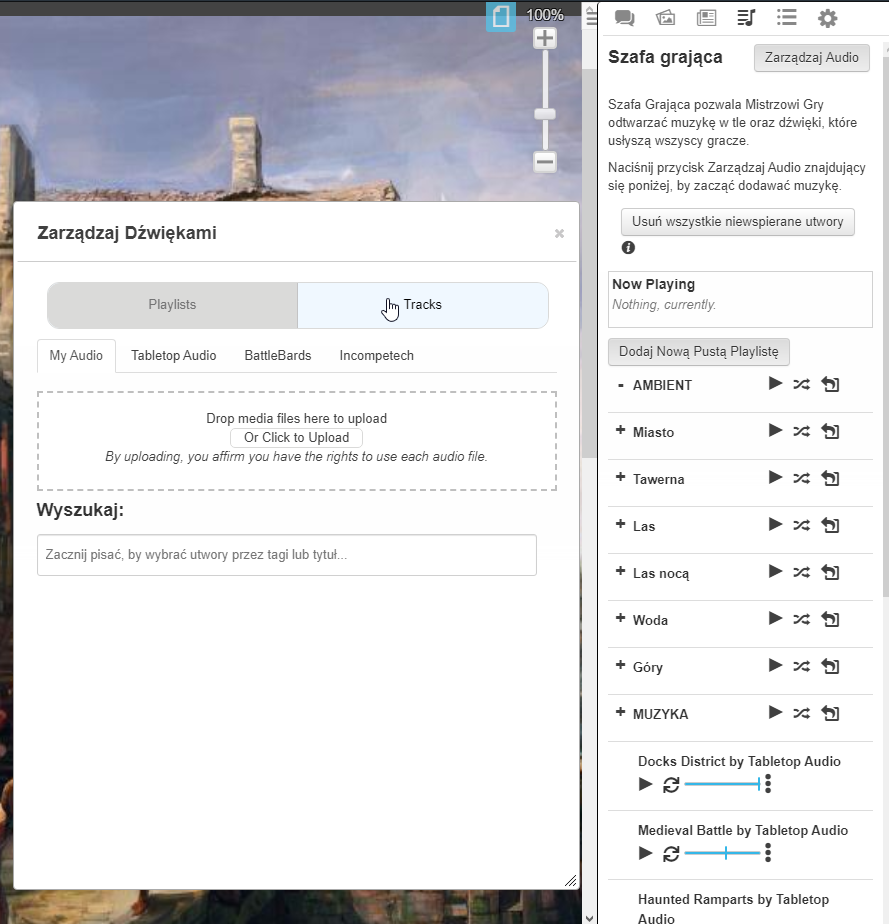889x924 pixels.
Task: Shuffle the Miasto playlist
Action: 801,431
